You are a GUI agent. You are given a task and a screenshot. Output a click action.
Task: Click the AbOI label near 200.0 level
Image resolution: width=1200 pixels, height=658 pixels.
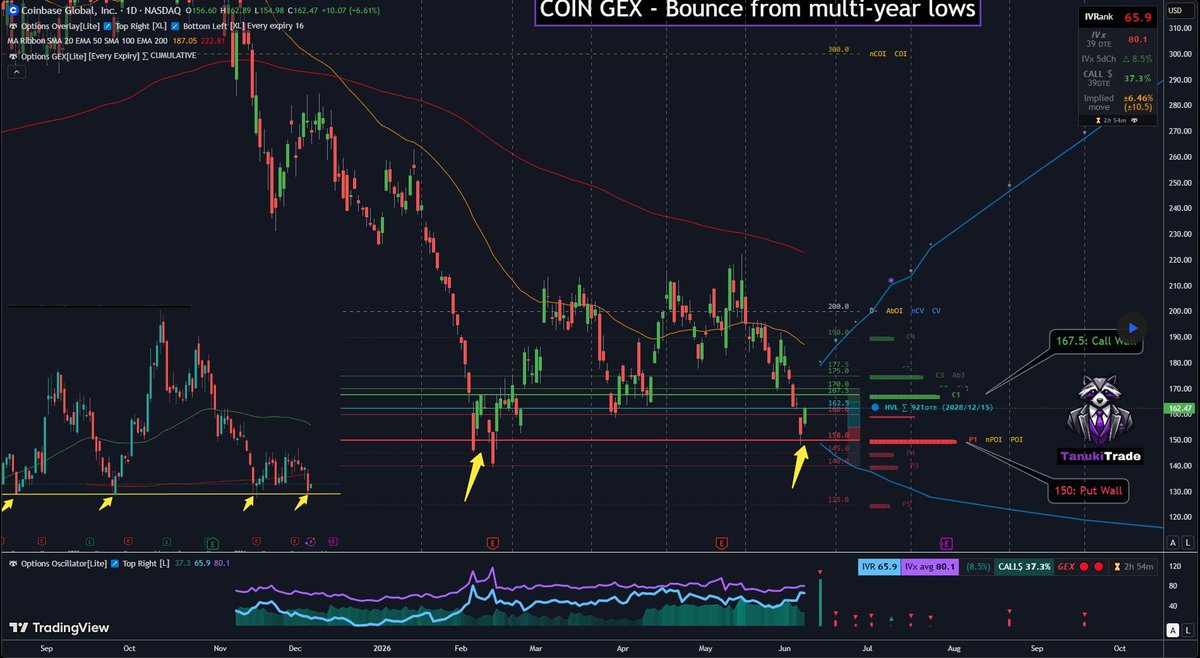click(893, 311)
